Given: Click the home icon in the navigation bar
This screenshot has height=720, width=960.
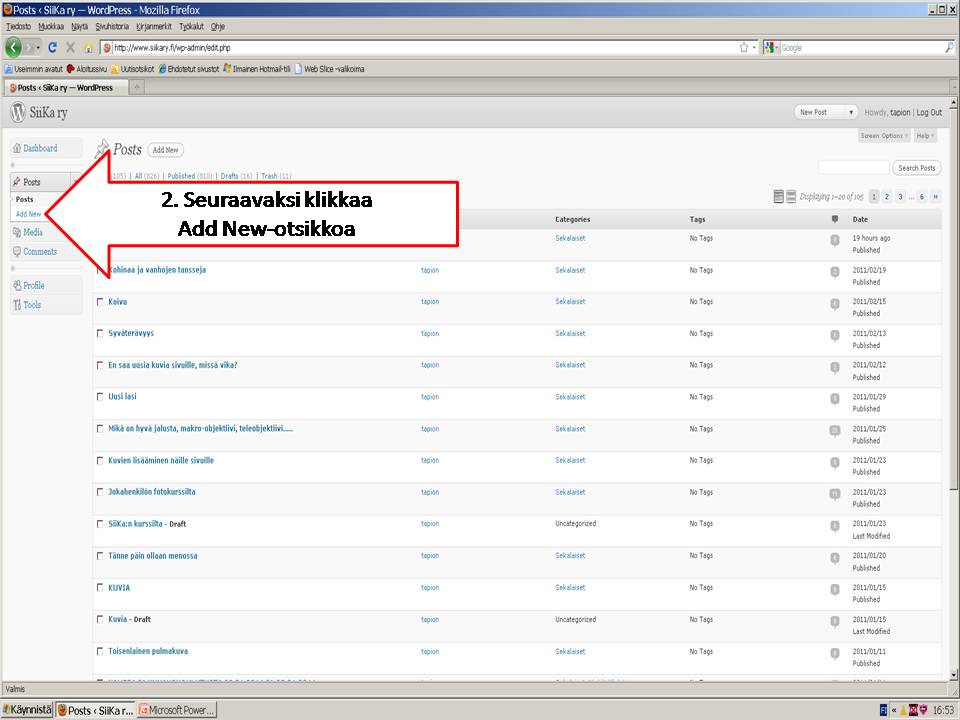Looking at the screenshot, I should pos(88,47).
